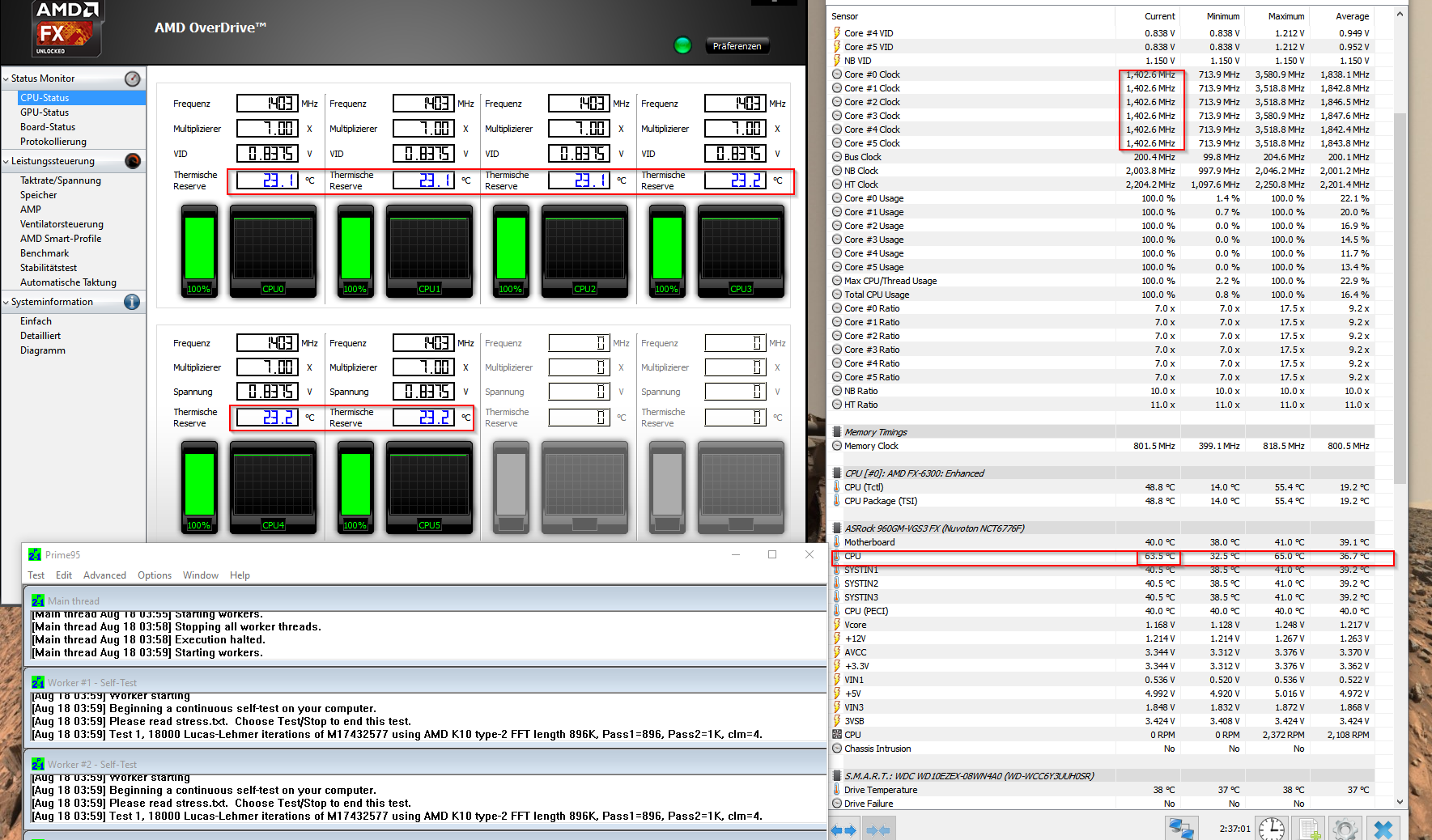Open the network monitors icon in the sensor toolbar
The image size is (1432, 840).
coord(1181,829)
